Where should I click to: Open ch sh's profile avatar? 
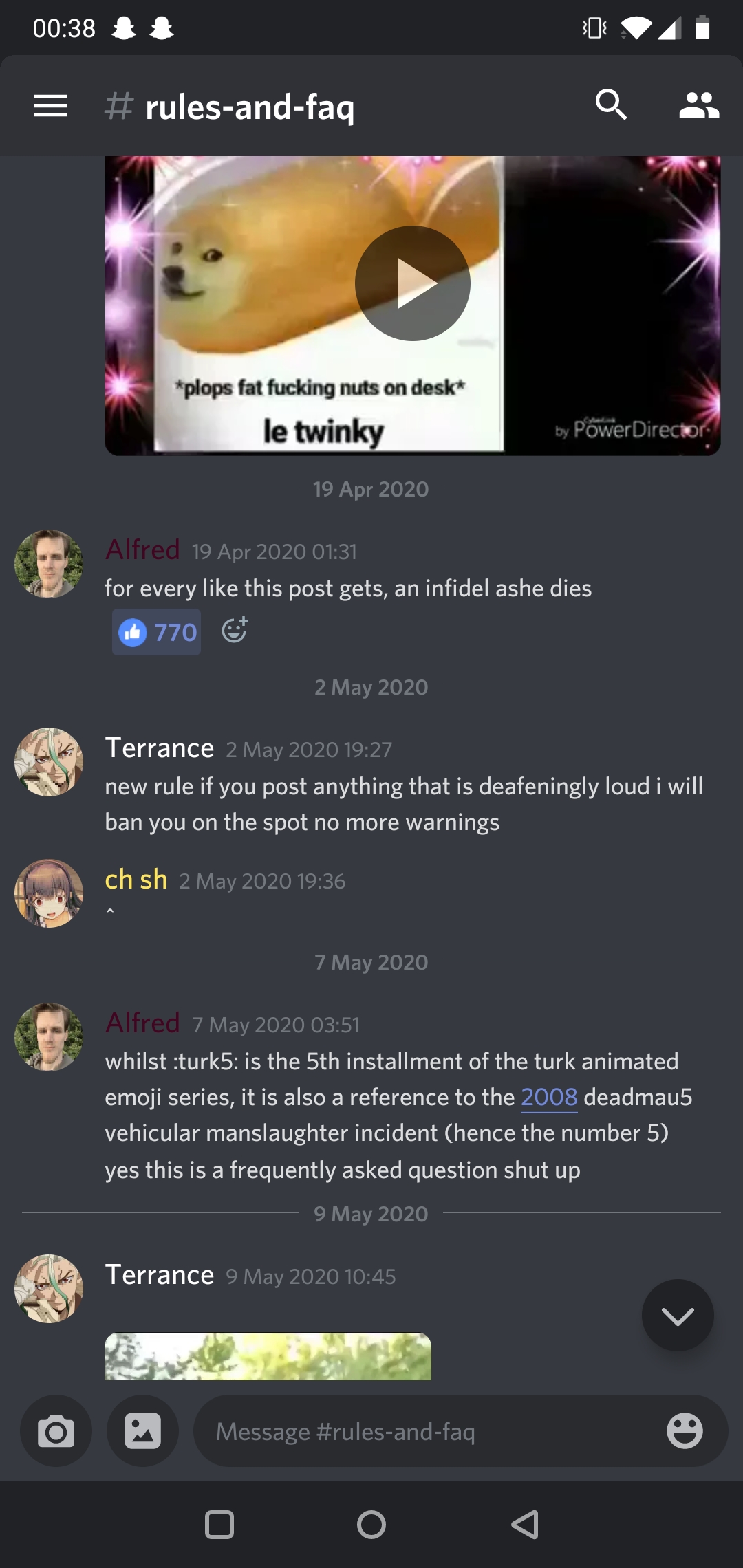(x=49, y=893)
